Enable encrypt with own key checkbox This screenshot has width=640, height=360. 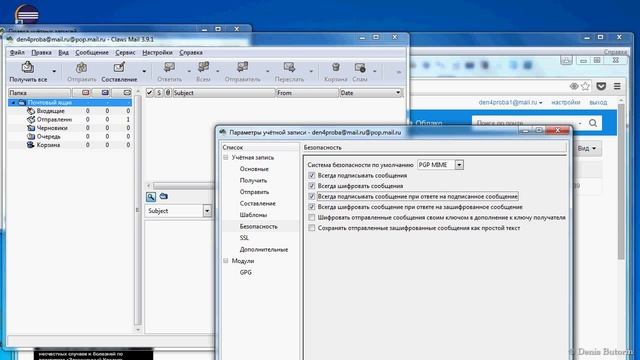click(312, 218)
